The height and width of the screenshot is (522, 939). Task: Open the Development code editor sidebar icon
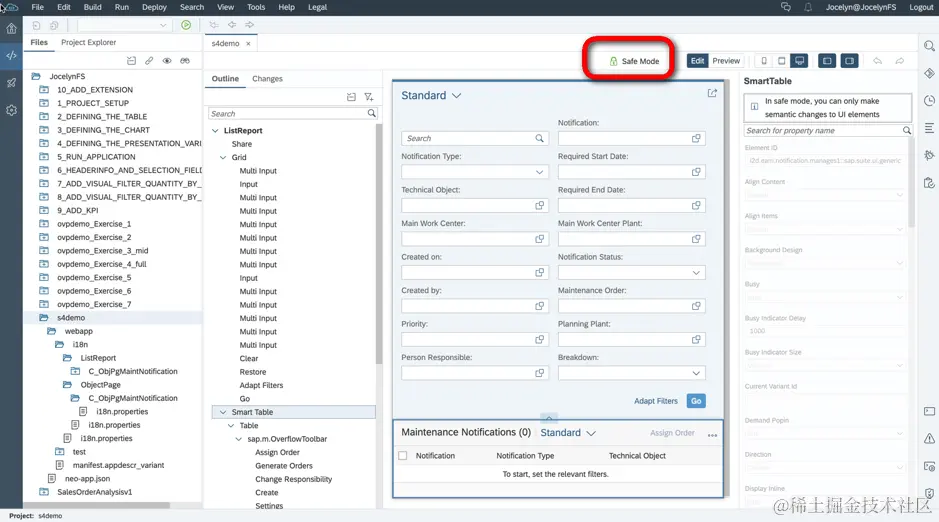pos(11,56)
